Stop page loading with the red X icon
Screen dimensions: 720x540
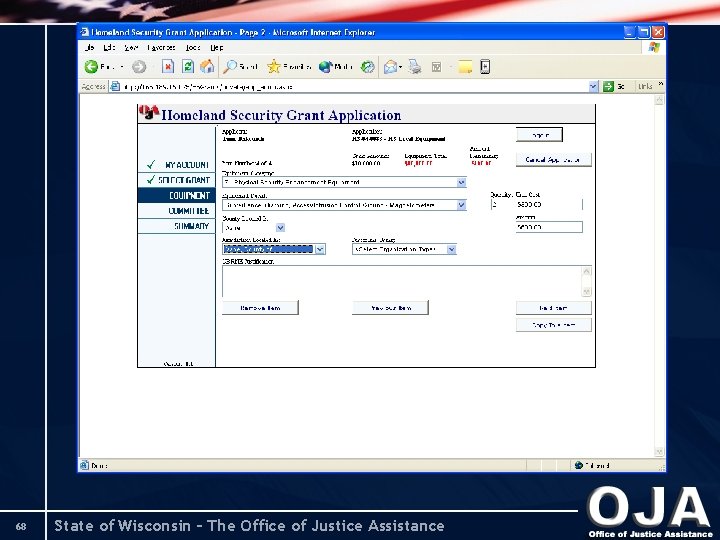tap(168, 67)
